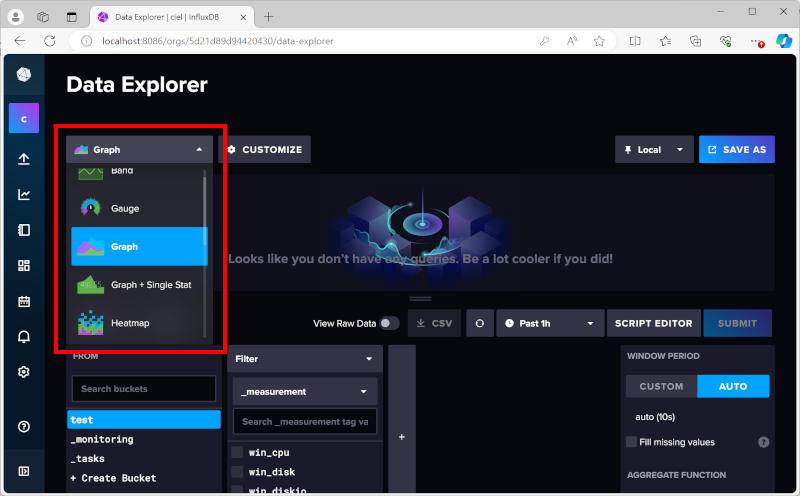Click the refresh query icon button
Screen dimensions: 800x496
[x=480, y=323]
